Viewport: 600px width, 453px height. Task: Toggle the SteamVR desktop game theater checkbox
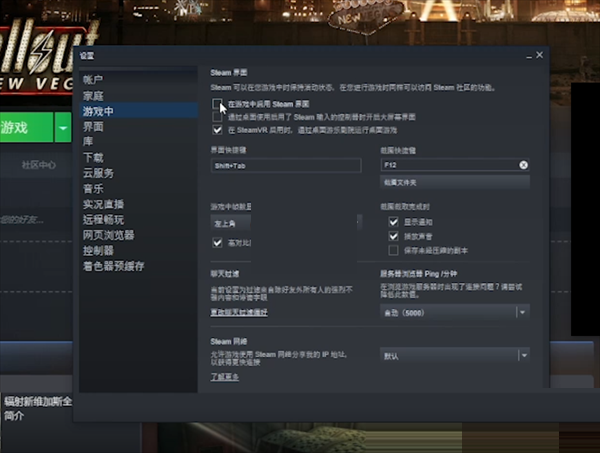[x=217, y=129]
